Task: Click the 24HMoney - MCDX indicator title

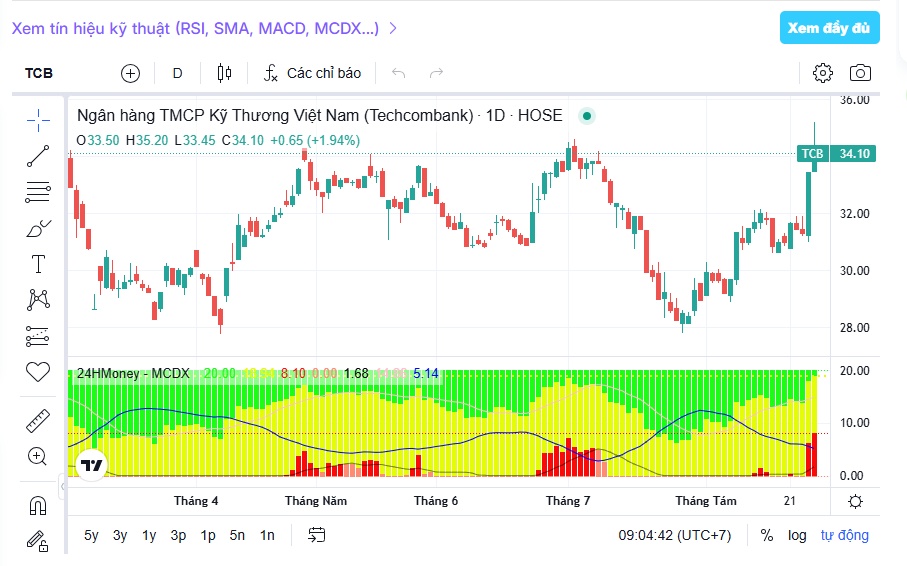Action: [x=133, y=373]
